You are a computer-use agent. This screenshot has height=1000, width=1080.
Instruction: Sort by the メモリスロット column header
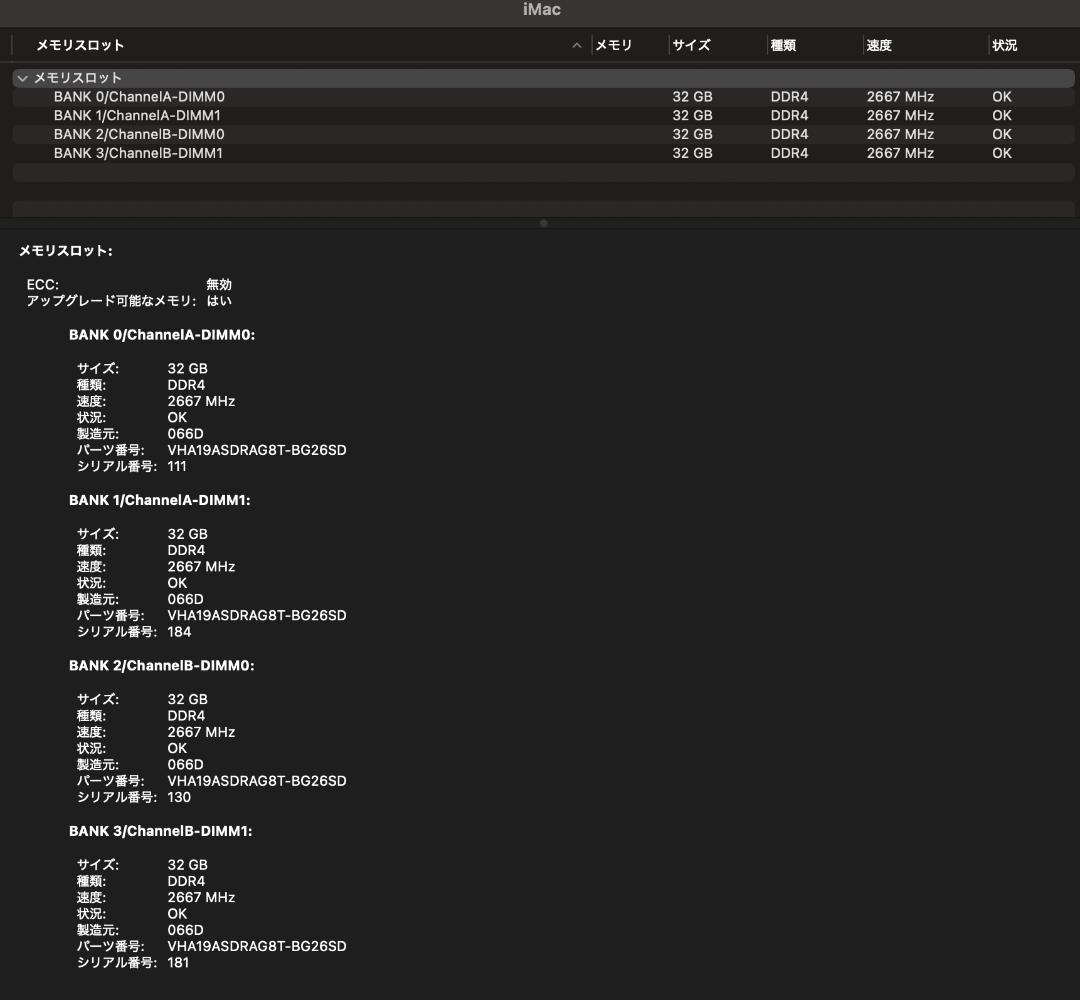pyautogui.click(x=80, y=45)
